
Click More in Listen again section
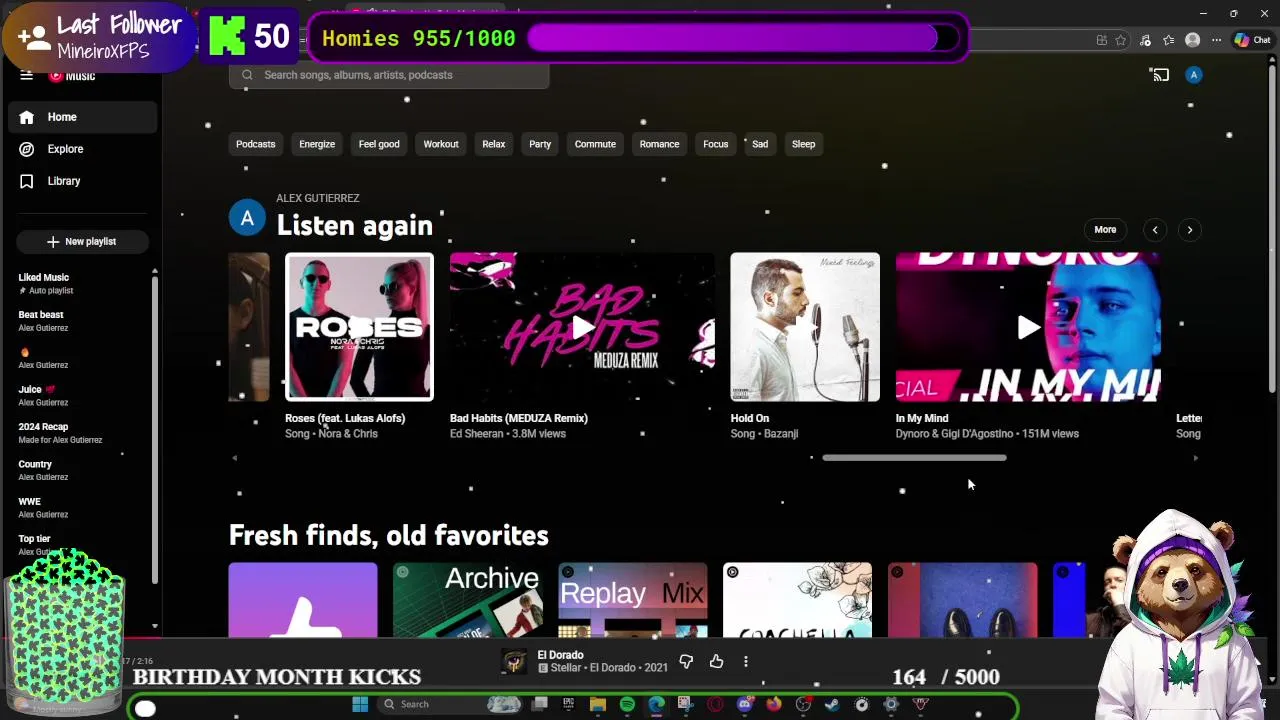[1105, 230]
